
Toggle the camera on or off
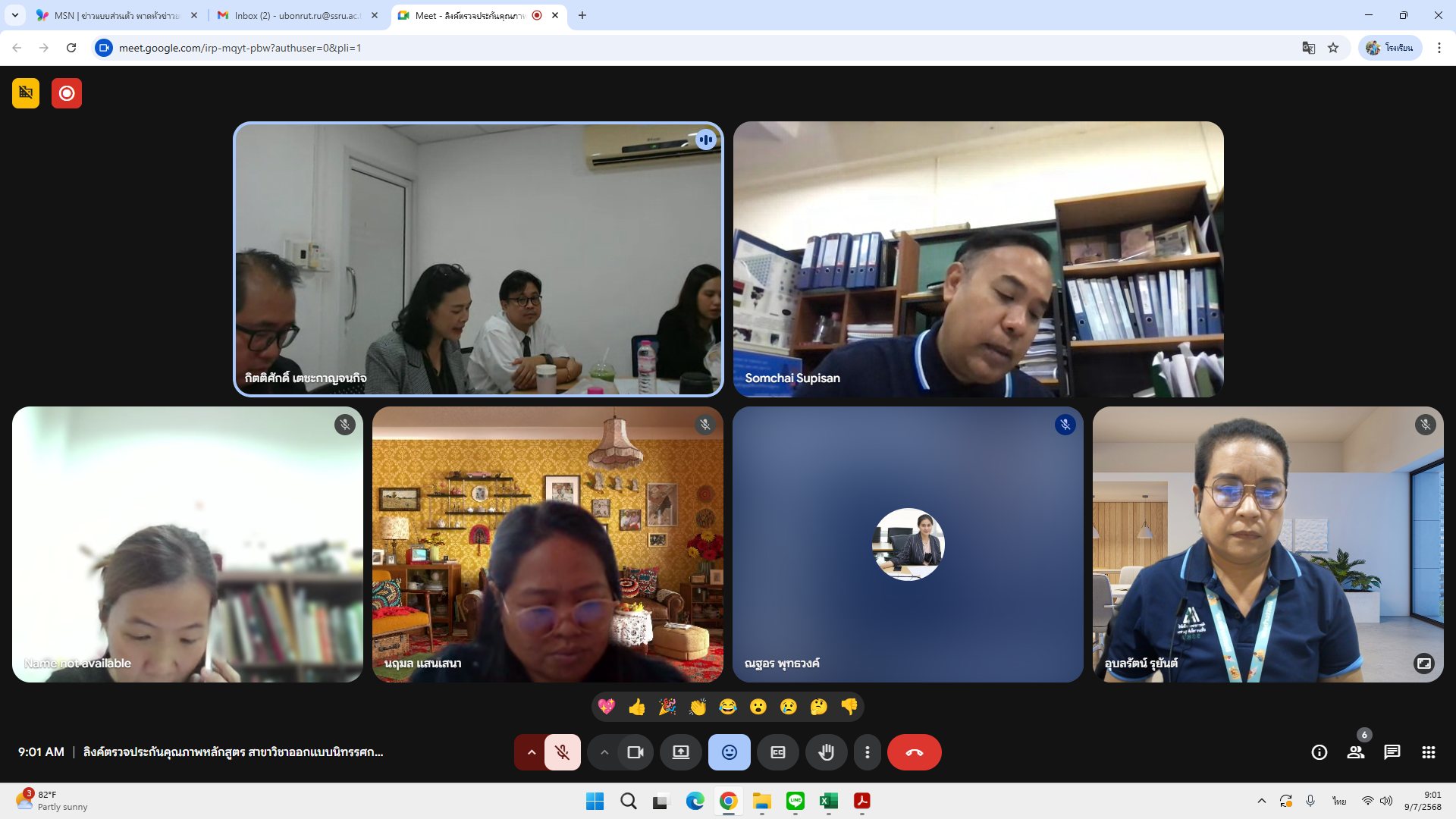[635, 752]
